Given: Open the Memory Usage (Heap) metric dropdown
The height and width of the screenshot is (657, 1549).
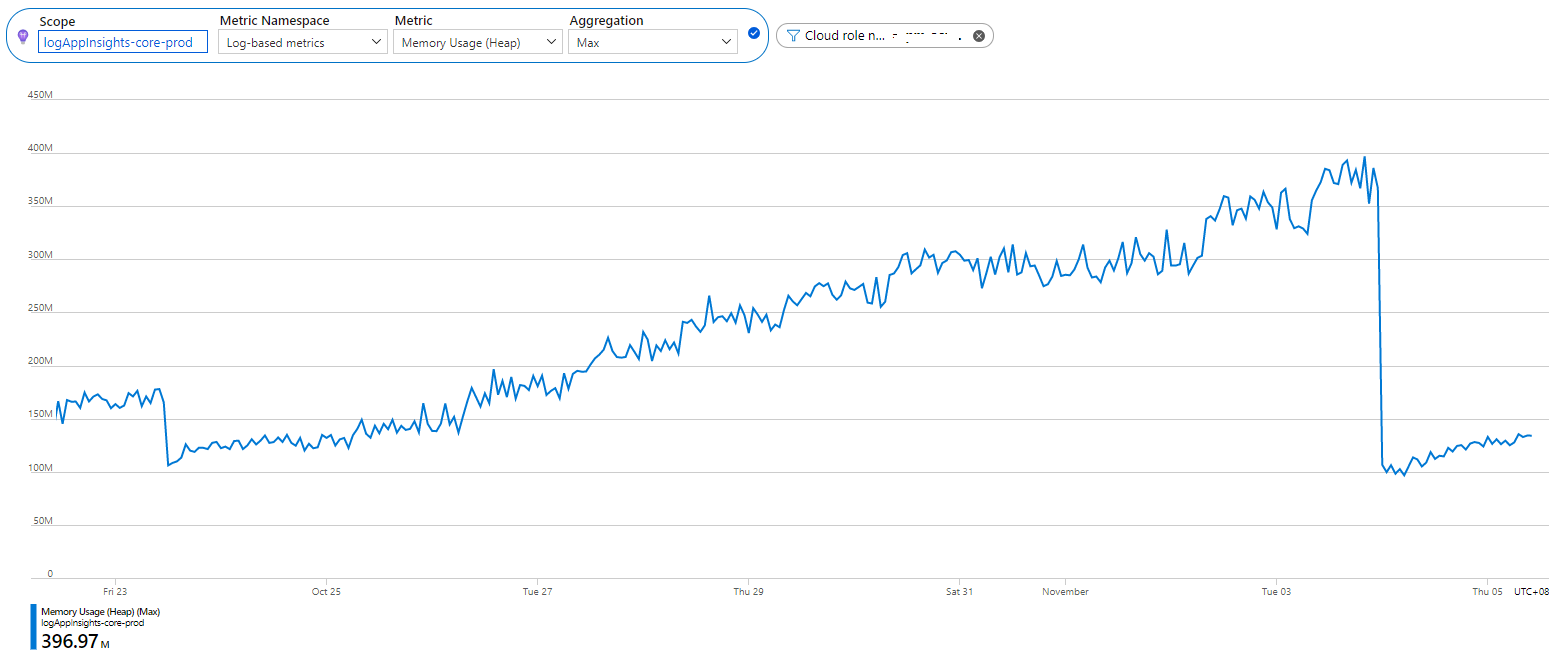Looking at the screenshot, I should [475, 41].
